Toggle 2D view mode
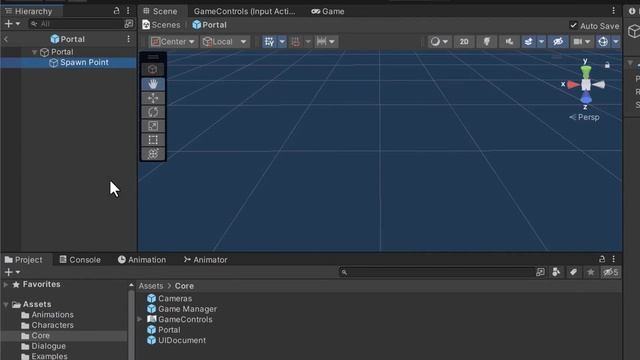Image resolution: width=640 pixels, height=360 pixels. click(464, 42)
